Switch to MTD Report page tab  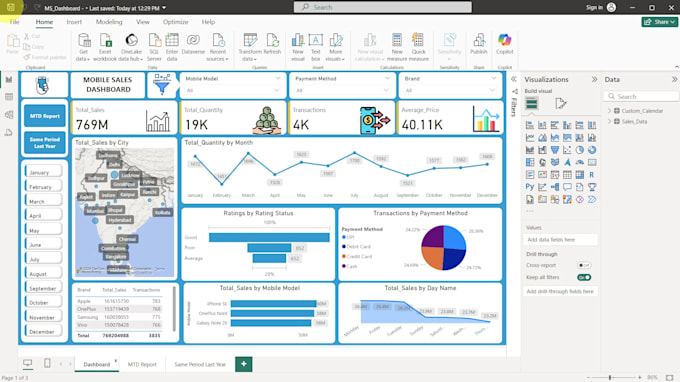click(x=142, y=364)
